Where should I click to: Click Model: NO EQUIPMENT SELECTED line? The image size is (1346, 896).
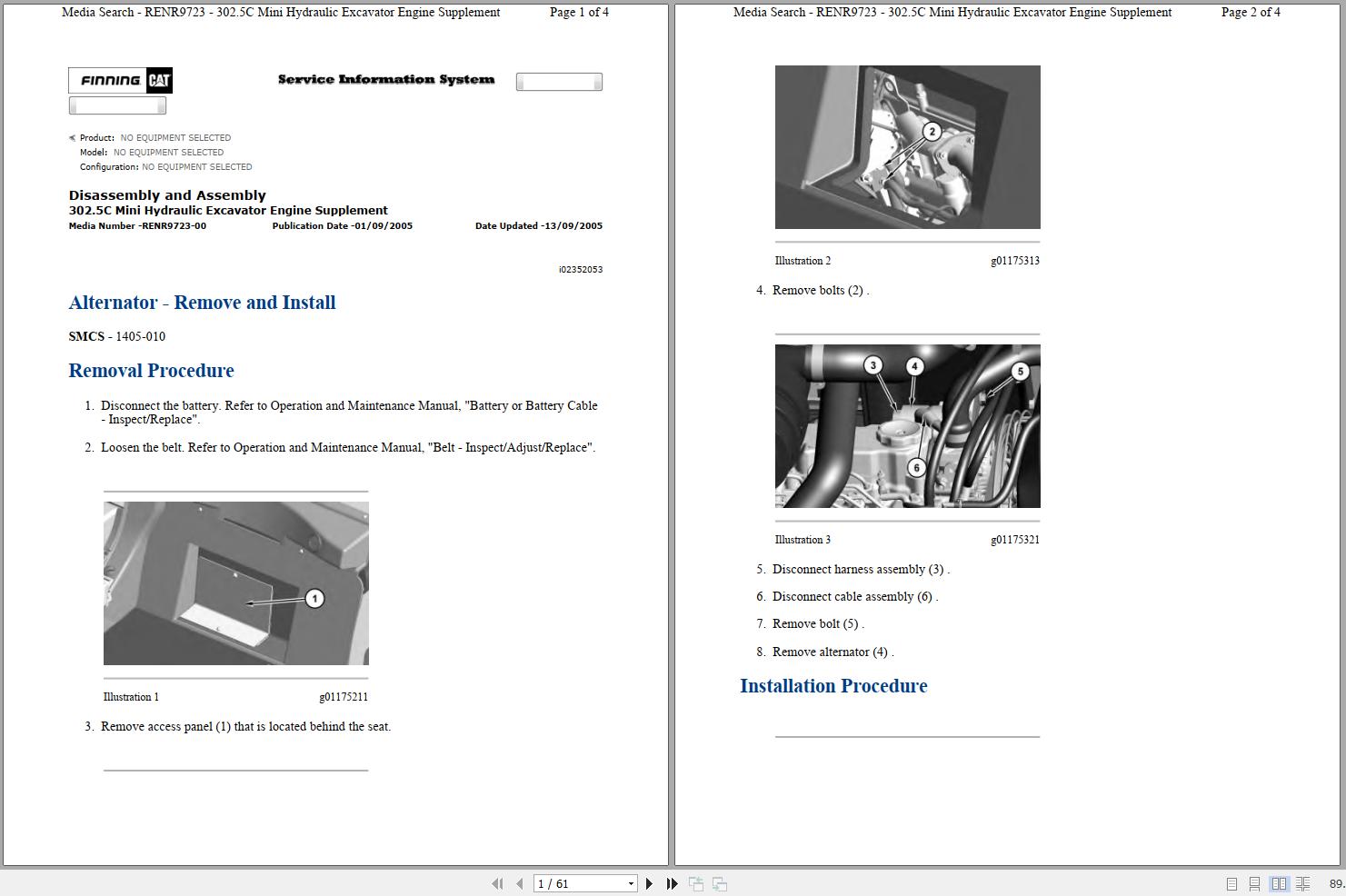coord(152,153)
